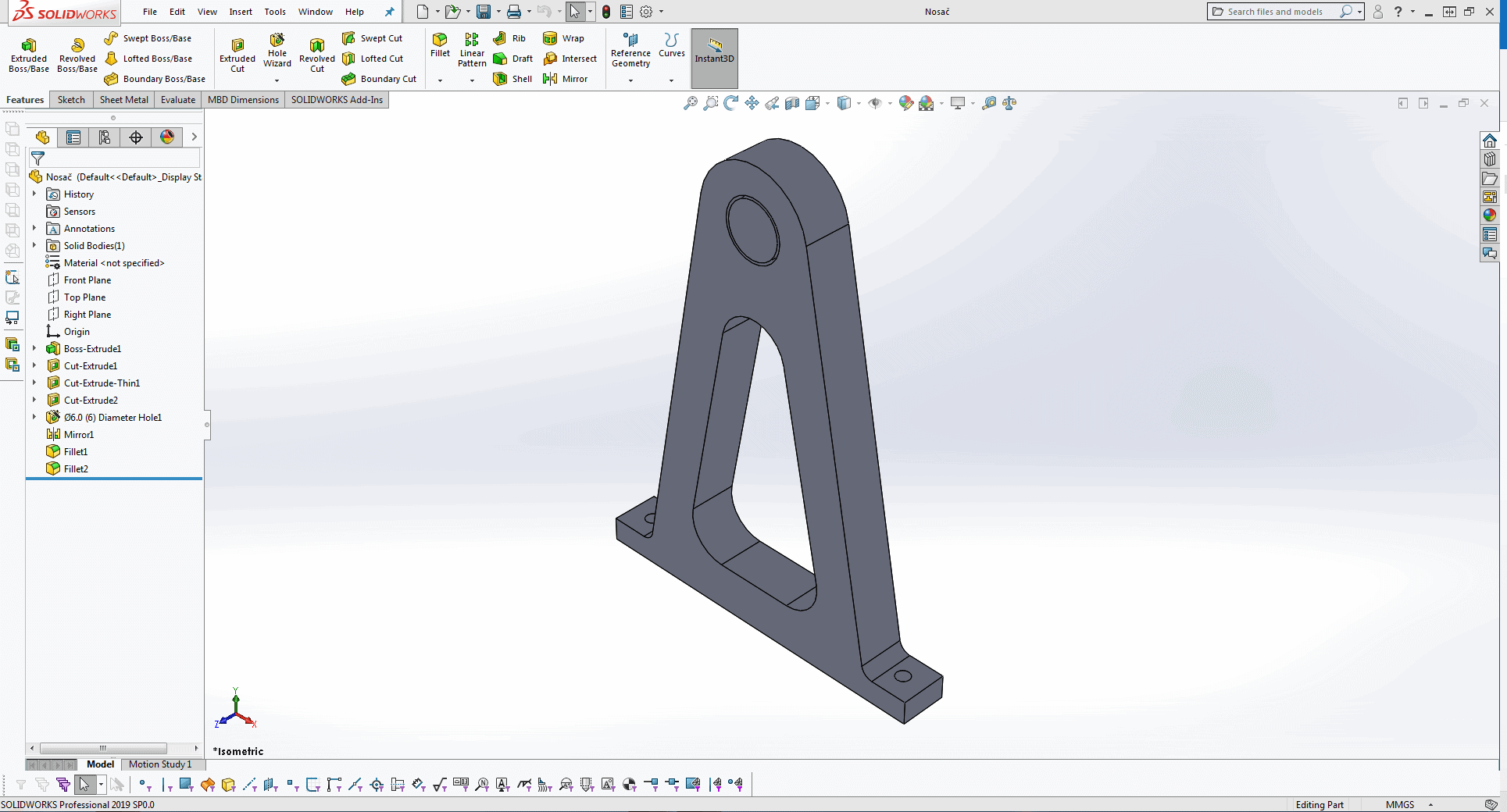Viewport: 1507px width, 812px height.
Task: Select Swept Cut feature
Action: pyautogui.click(x=373, y=38)
